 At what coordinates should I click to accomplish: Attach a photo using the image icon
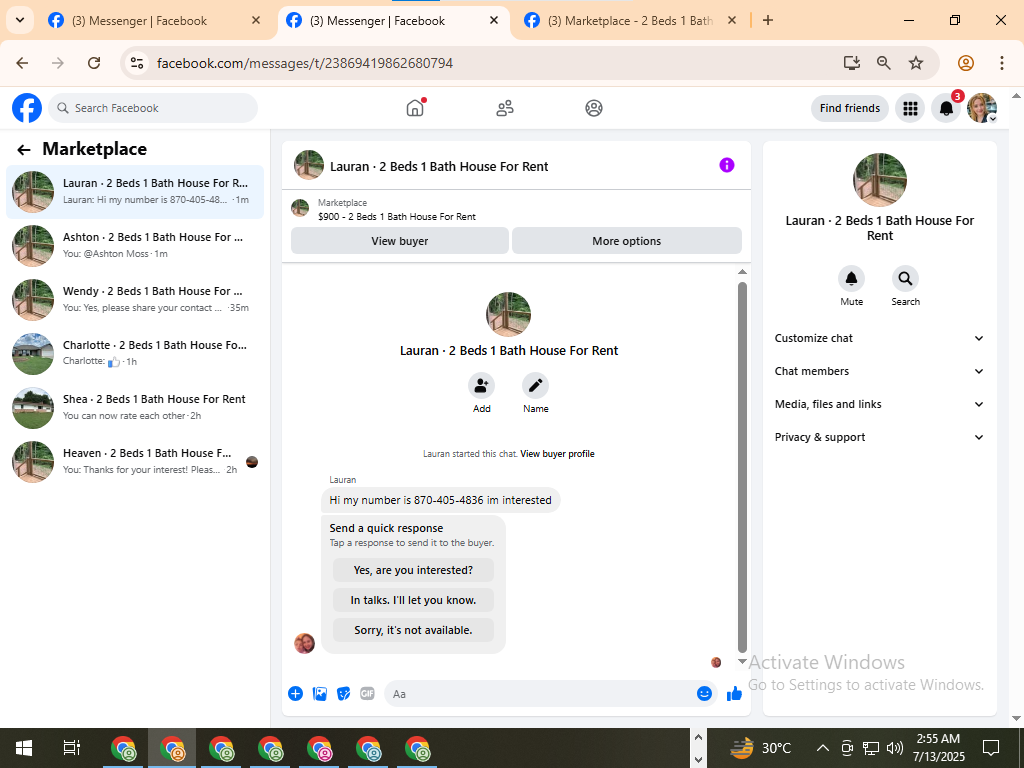[319, 694]
